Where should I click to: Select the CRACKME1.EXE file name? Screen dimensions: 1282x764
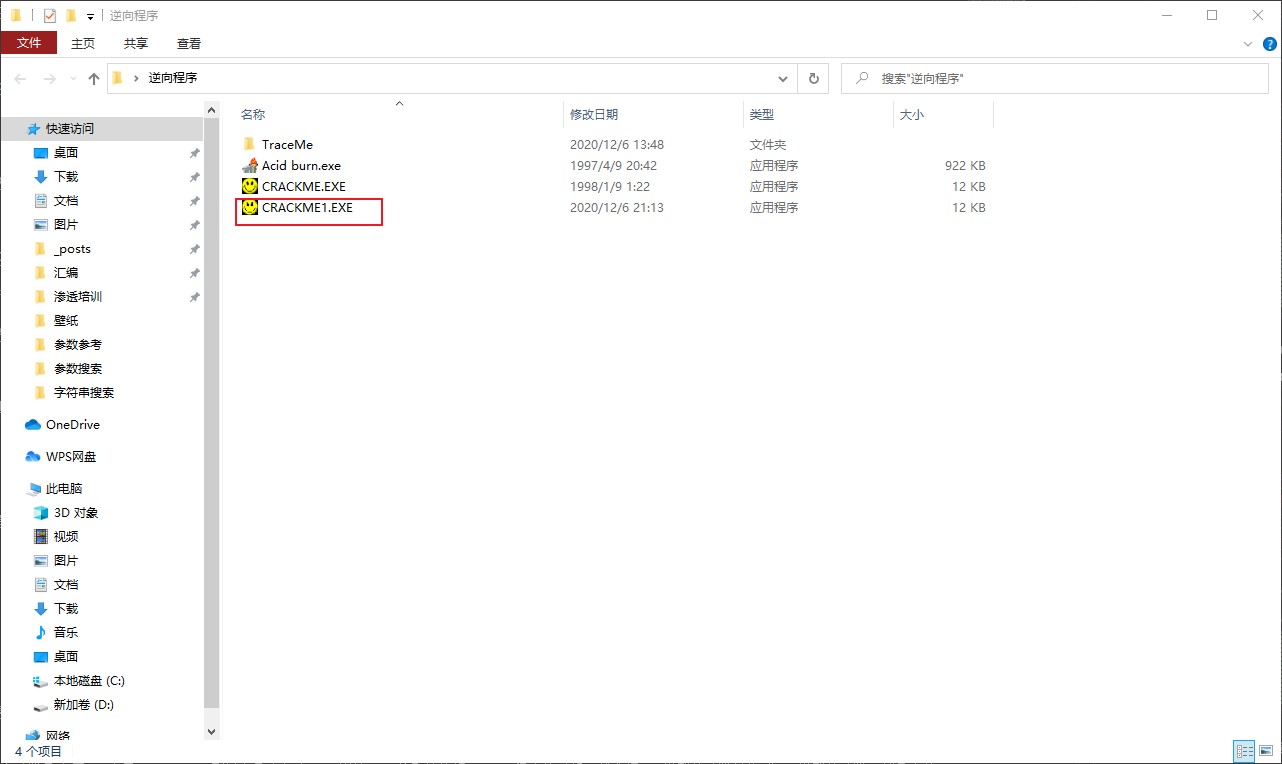(x=307, y=208)
